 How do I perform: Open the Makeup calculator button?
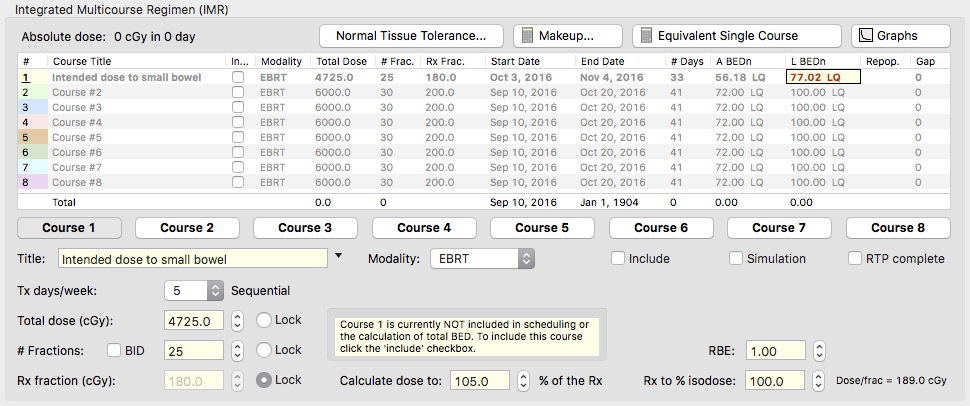coord(567,36)
